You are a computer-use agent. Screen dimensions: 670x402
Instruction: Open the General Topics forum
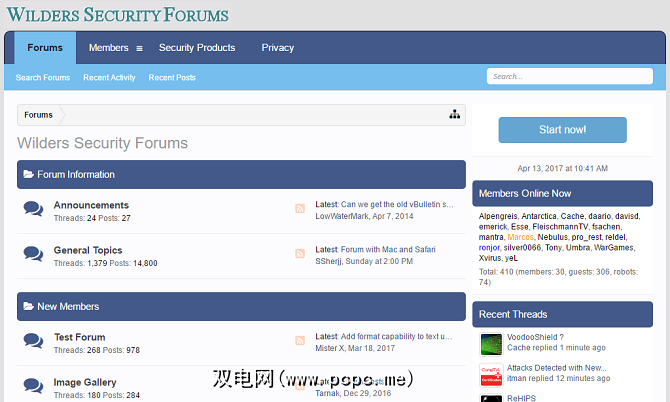(88, 250)
